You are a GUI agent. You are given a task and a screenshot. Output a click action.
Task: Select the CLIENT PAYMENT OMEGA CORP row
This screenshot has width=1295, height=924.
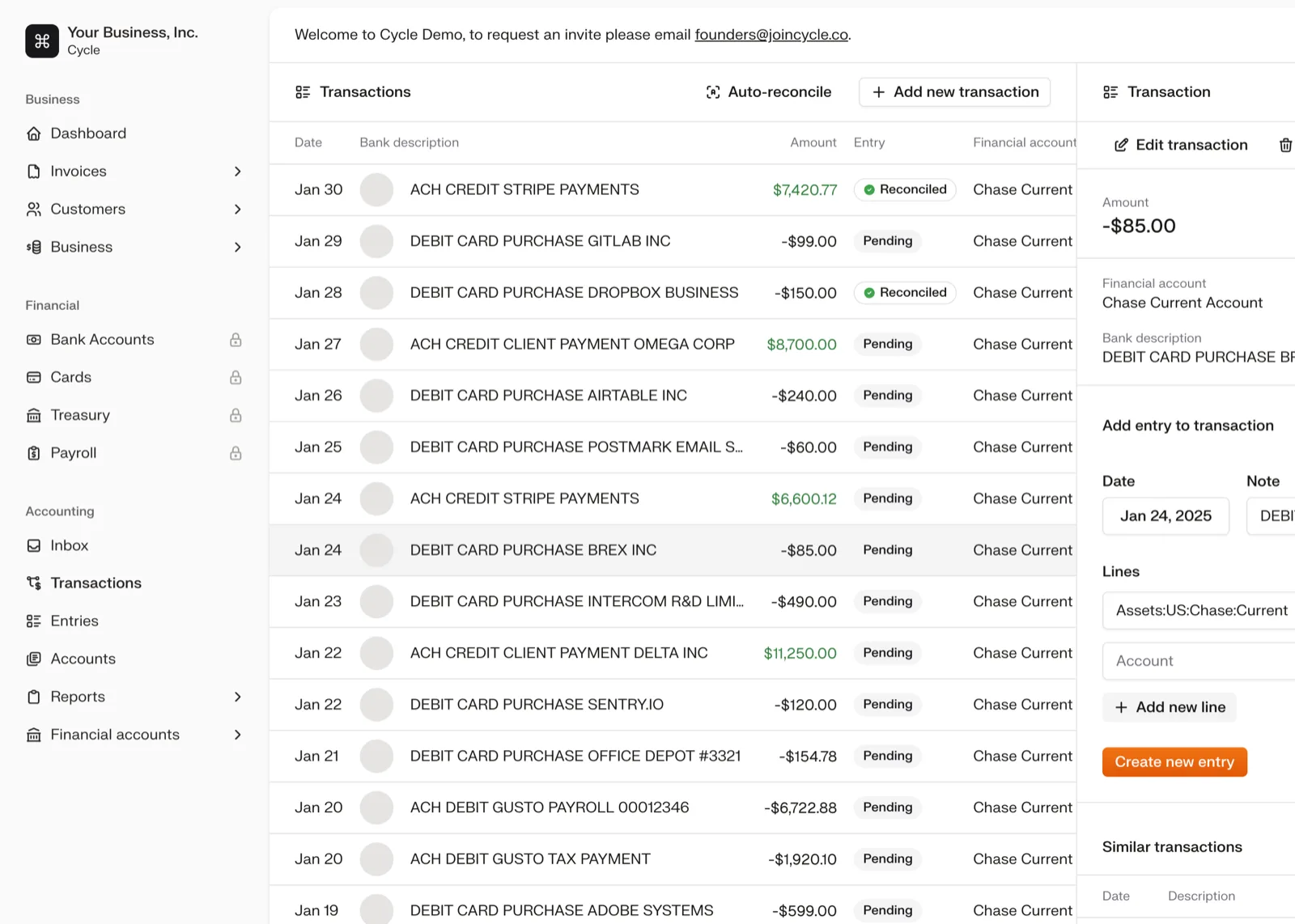coord(673,345)
